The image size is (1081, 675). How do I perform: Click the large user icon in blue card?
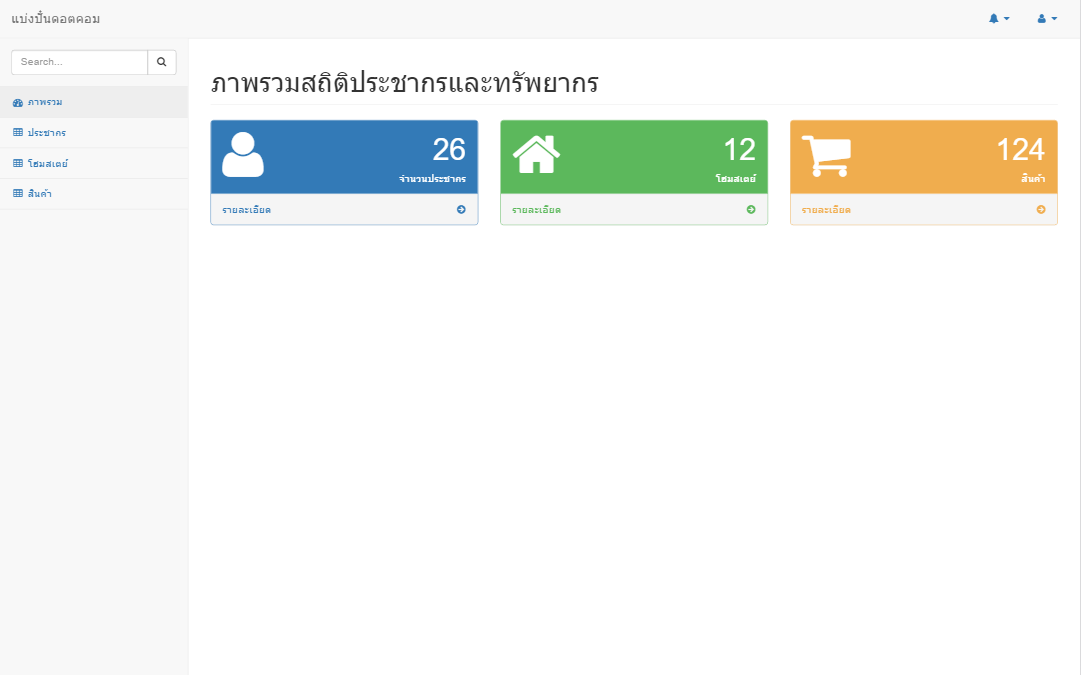tap(243, 155)
